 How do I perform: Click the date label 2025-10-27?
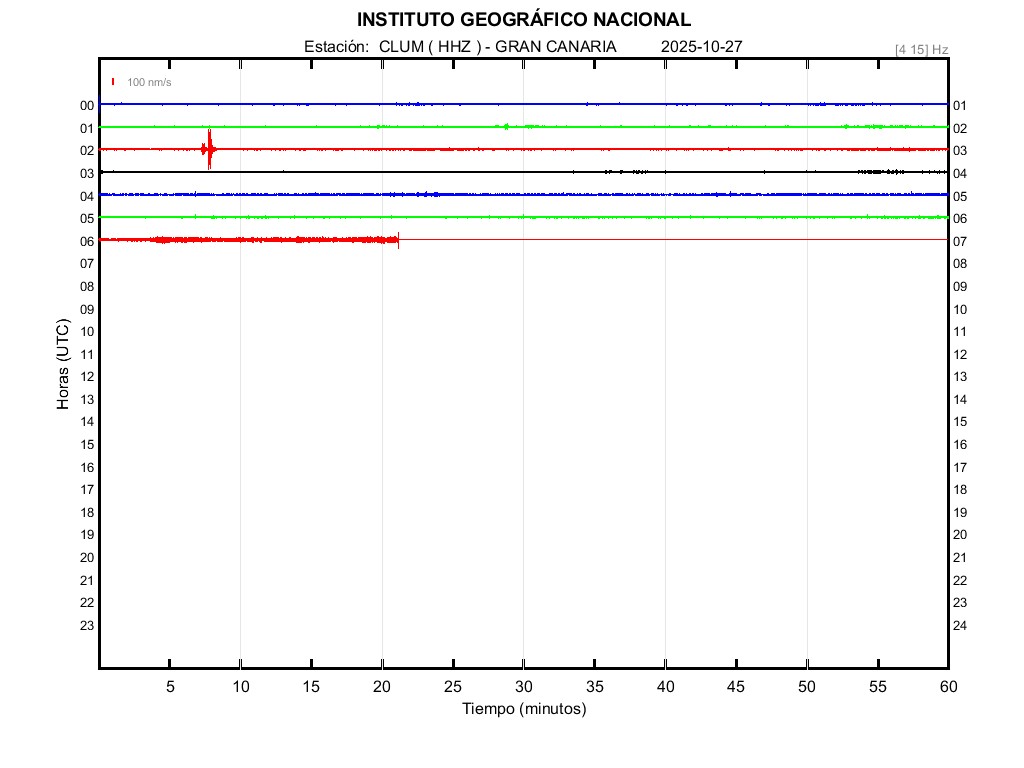point(701,47)
